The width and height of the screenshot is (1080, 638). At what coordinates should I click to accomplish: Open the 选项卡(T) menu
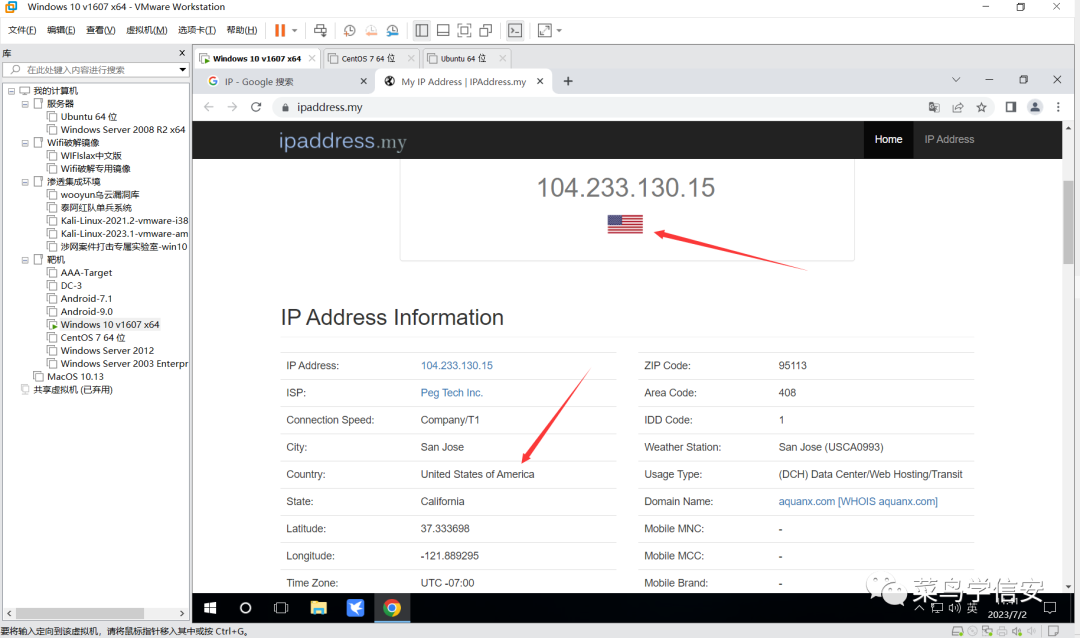[x=197, y=30]
